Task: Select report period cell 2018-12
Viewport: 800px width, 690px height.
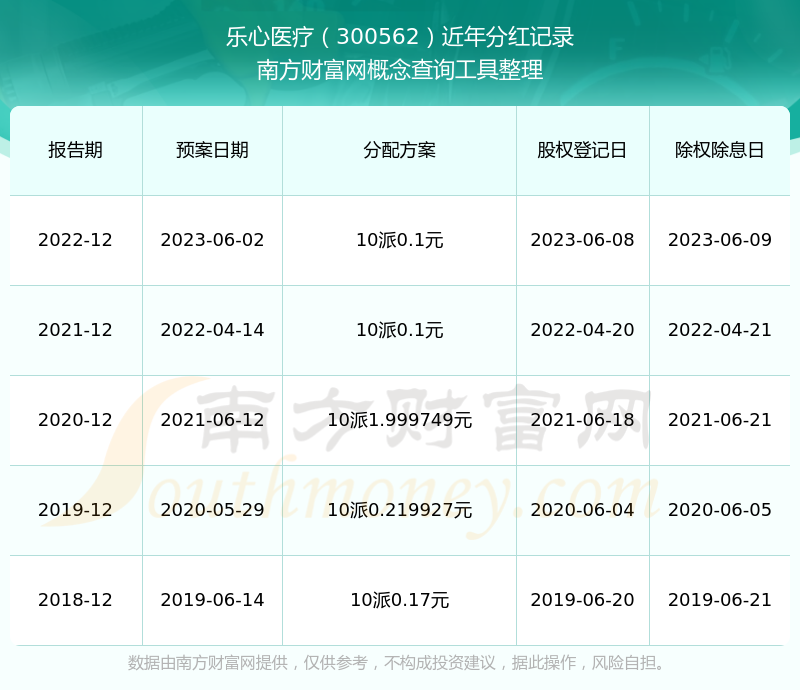Action: [x=76, y=600]
